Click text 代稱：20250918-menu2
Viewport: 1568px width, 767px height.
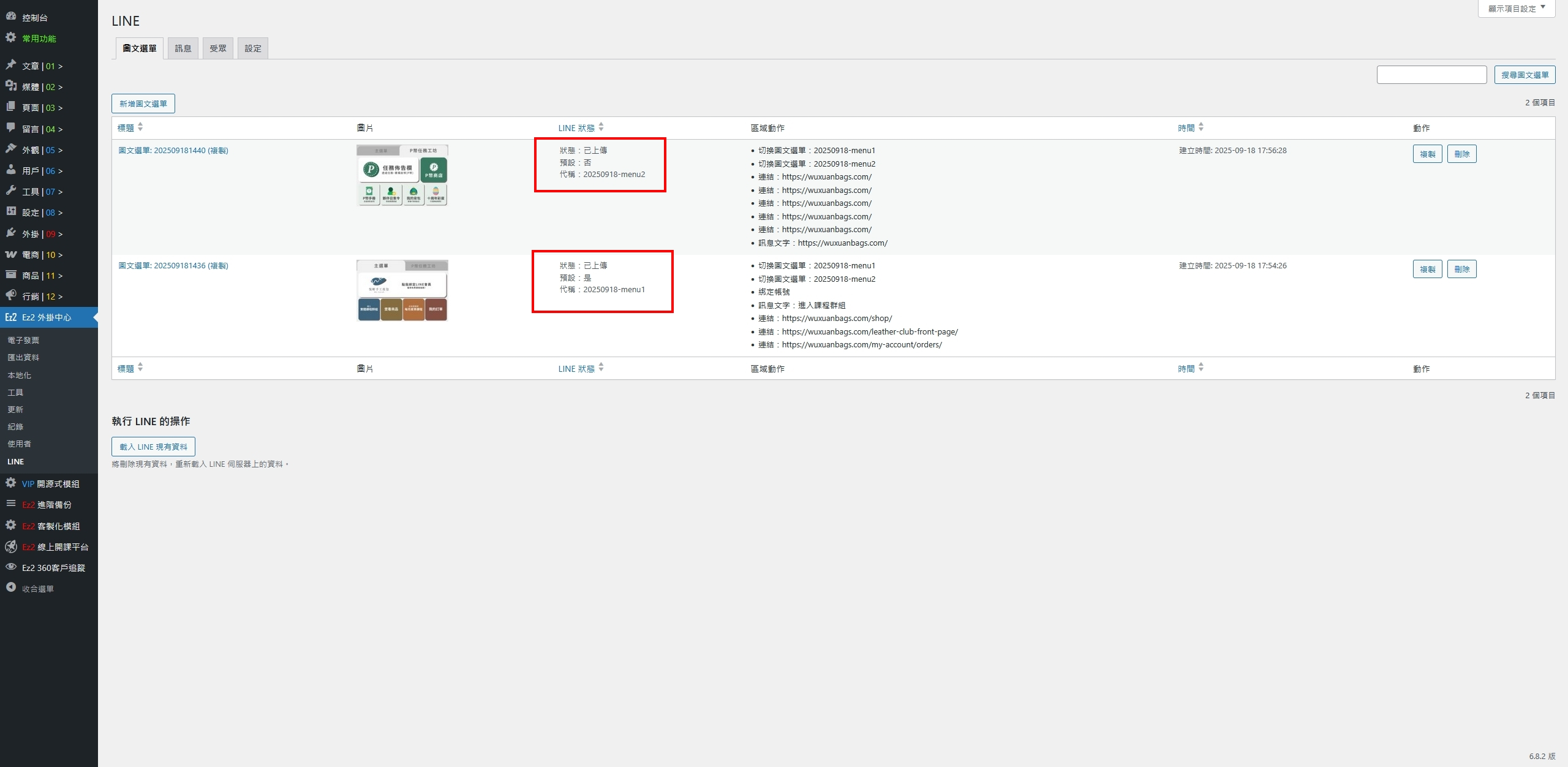tap(602, 174)
